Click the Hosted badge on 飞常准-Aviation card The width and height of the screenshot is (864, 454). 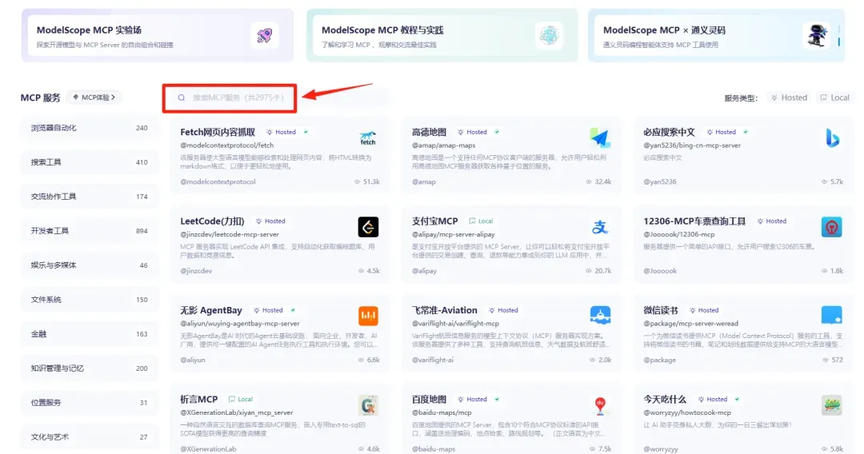504,310
